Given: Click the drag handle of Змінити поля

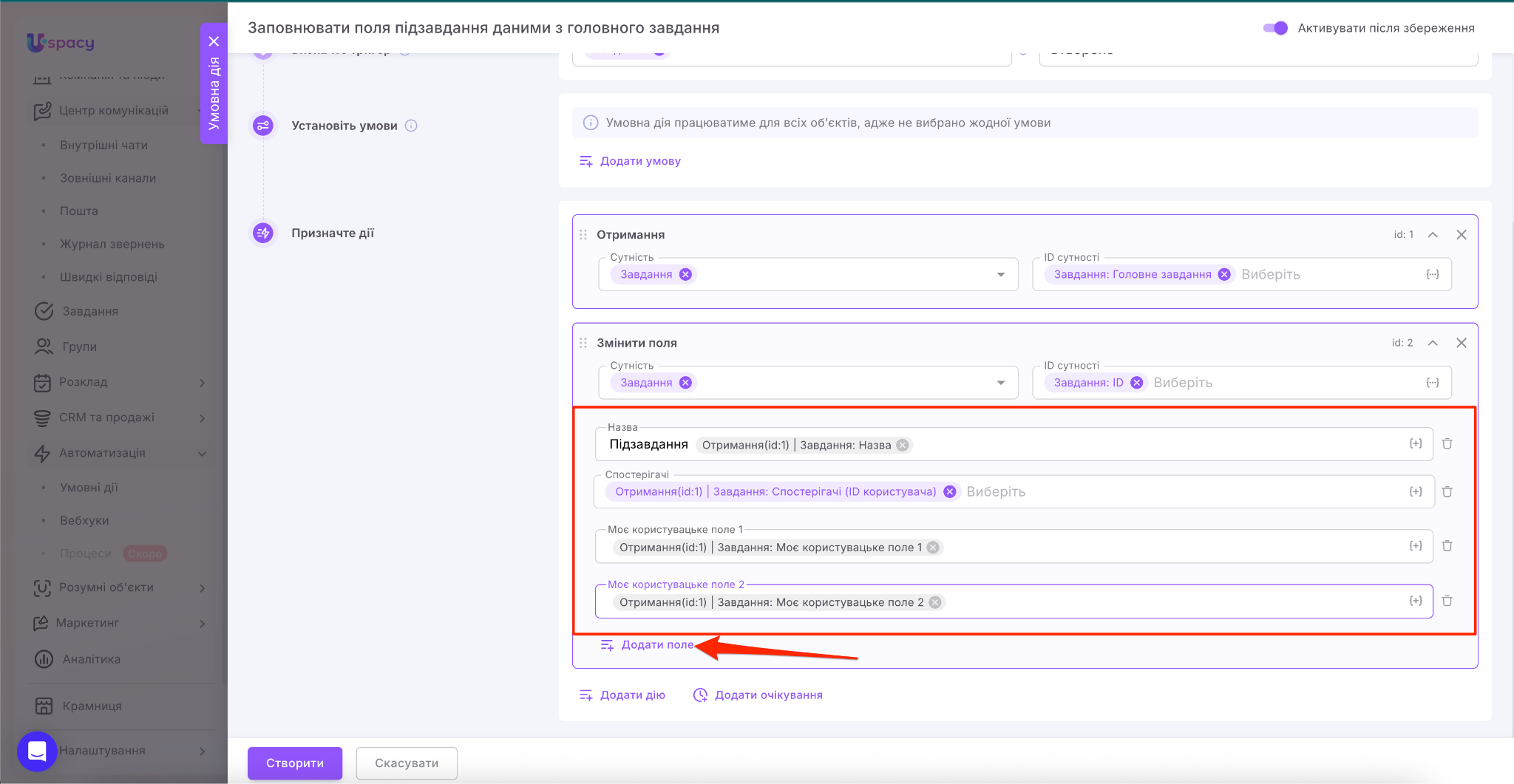Looking at the screenshot, I should [583, 343].
